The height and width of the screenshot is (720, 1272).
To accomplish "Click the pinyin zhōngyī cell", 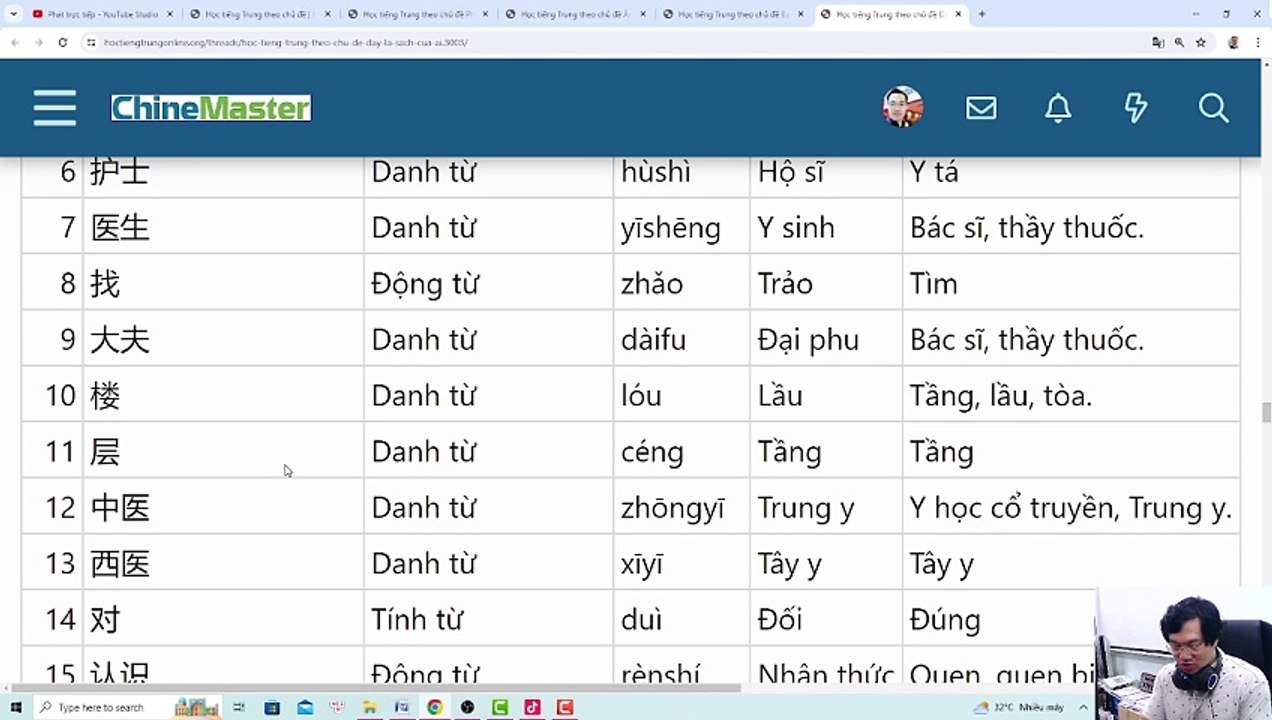I will pos(681,508).
